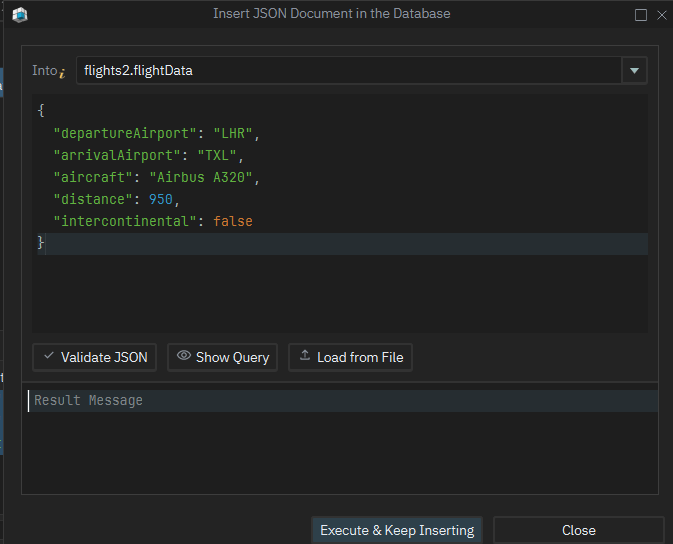673x544 pixels.
Task: Click Execute & Keep Inserting button
Action: 397,530
